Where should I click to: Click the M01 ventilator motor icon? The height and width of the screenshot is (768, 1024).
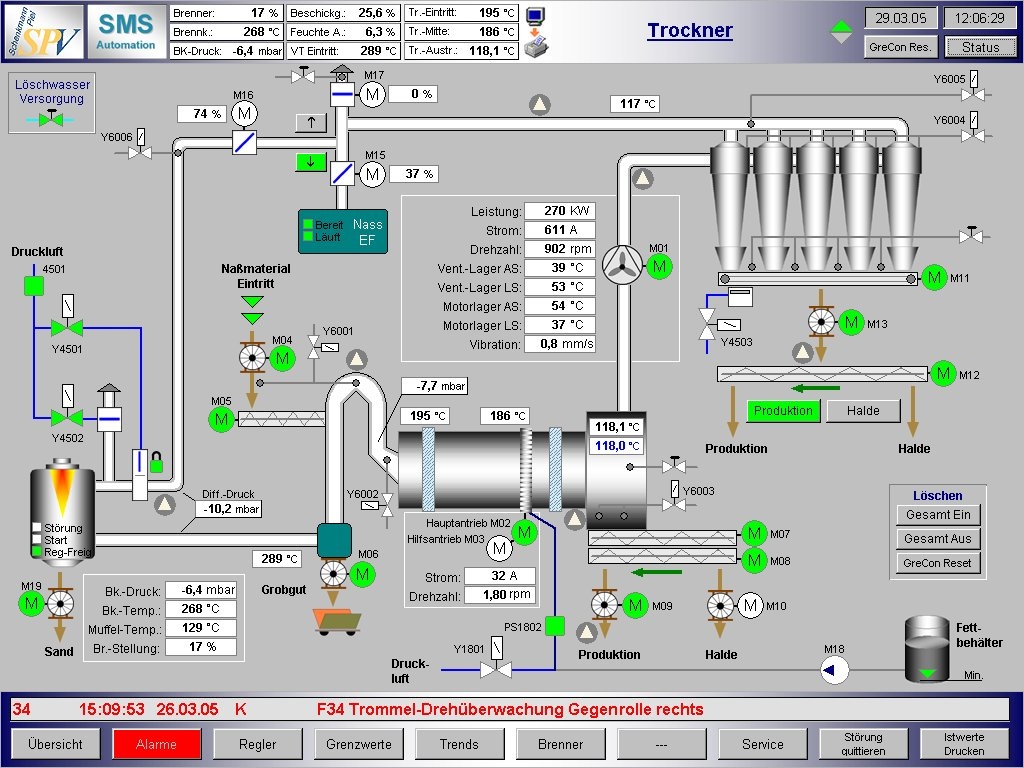point(659,266)
